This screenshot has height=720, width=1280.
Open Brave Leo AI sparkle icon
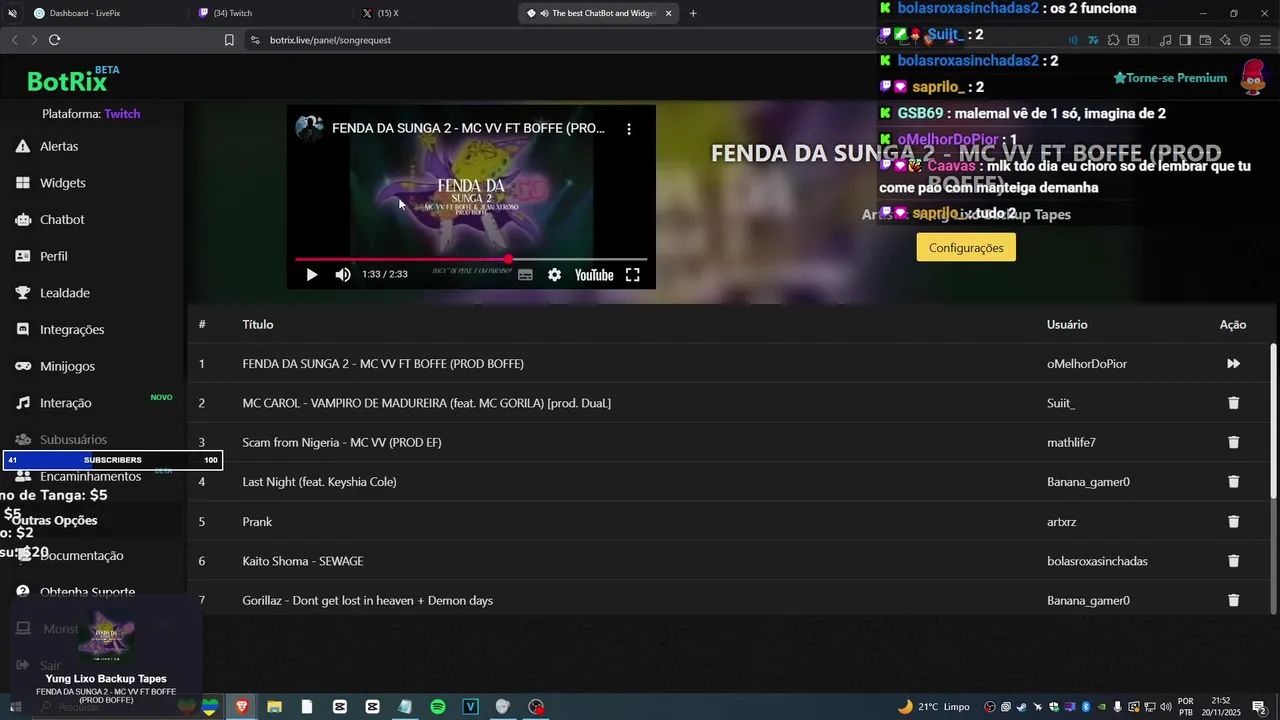coord(1225,40)
